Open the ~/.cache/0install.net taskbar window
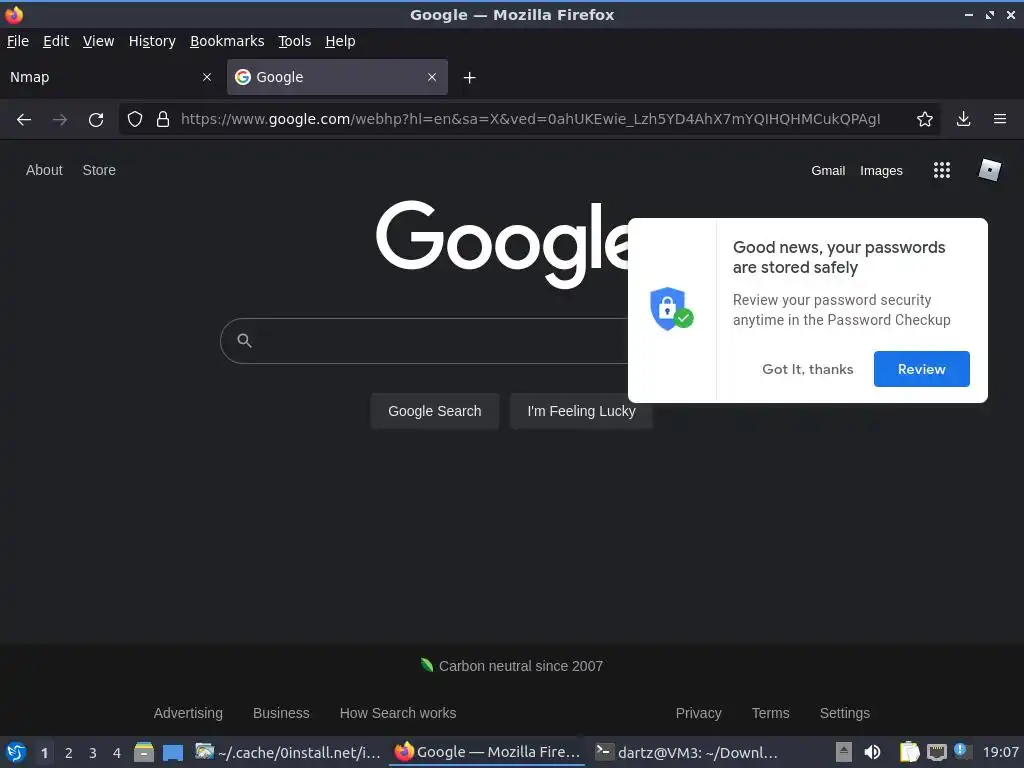Screen dimensions: 1024x768 click(x=288, y=752)
